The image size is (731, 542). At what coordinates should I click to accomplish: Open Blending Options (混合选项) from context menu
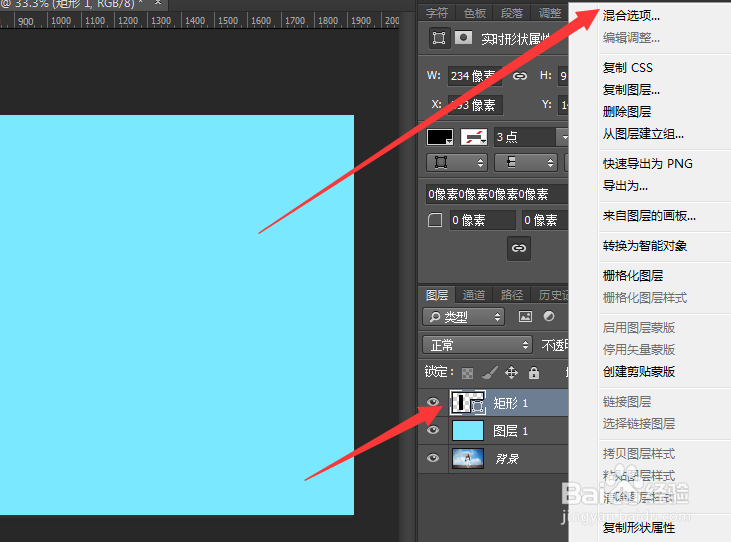point(631,16)
